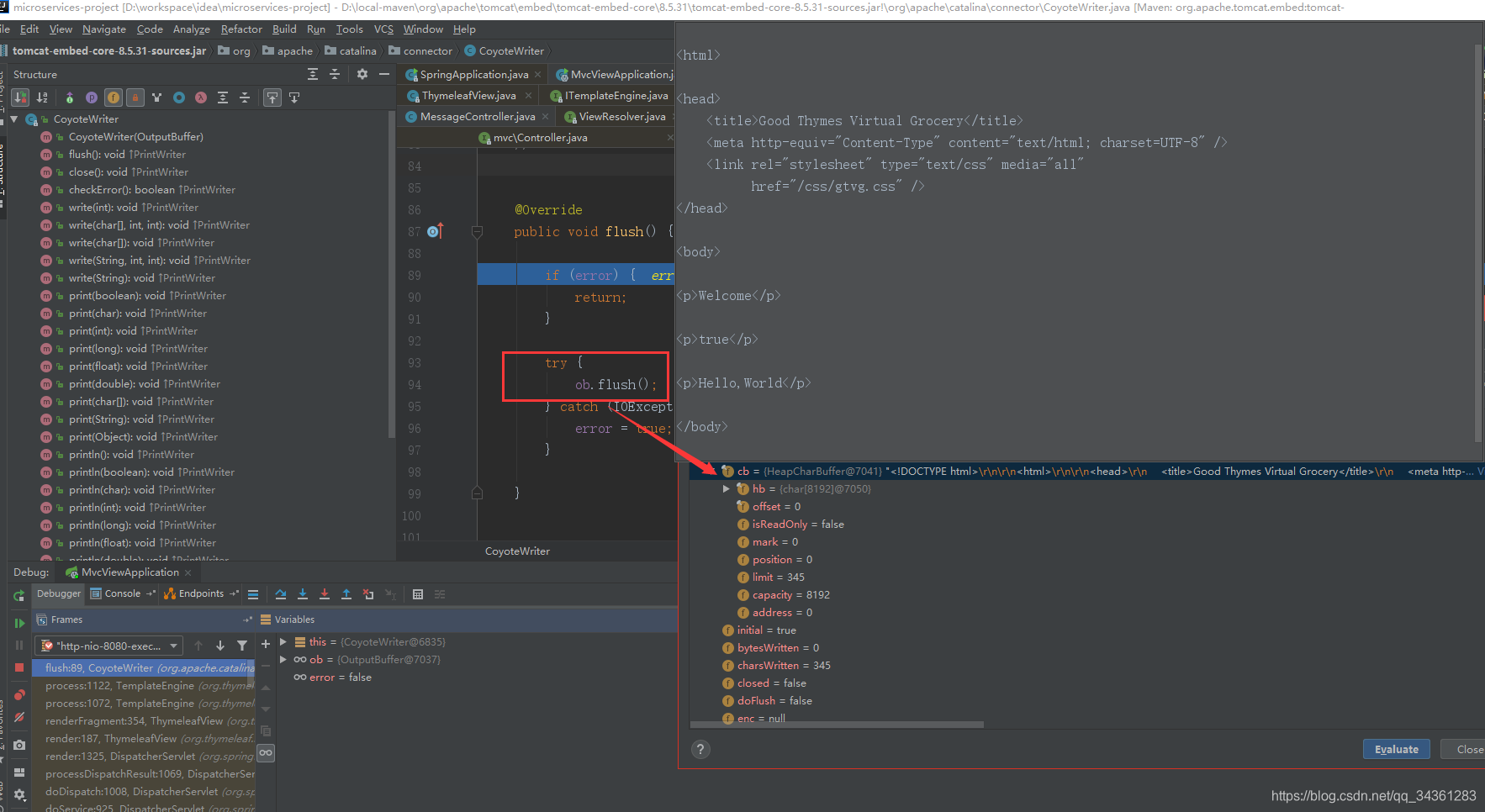Image resolution: width=1485 pixels, height=812 pixels.
Task: Fold flush method at line 87 gutter
Action: (477, 231)
